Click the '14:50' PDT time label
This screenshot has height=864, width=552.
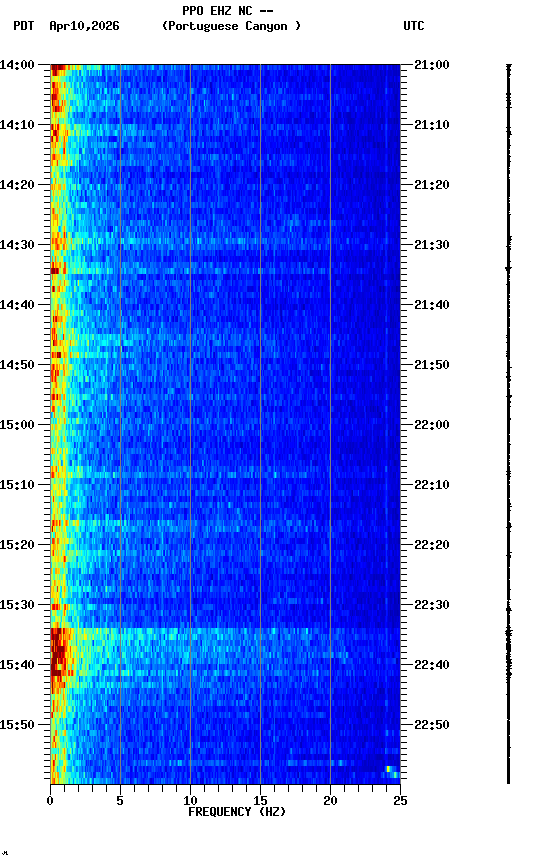point(17,365)
